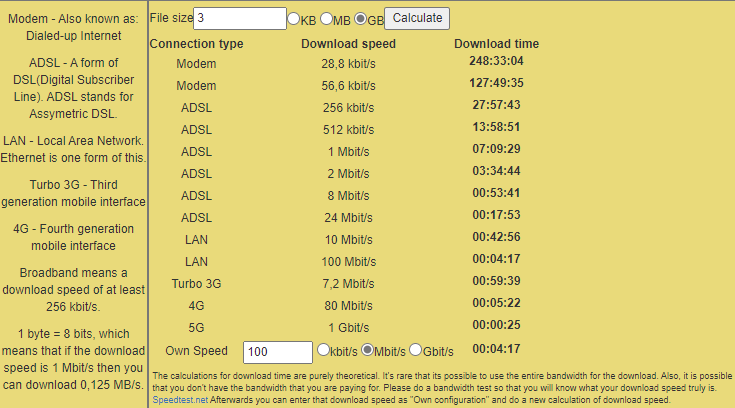735x408 pixels.
Task: Click the 28,8 kbit/s speed cell
Action: (348, 64)
